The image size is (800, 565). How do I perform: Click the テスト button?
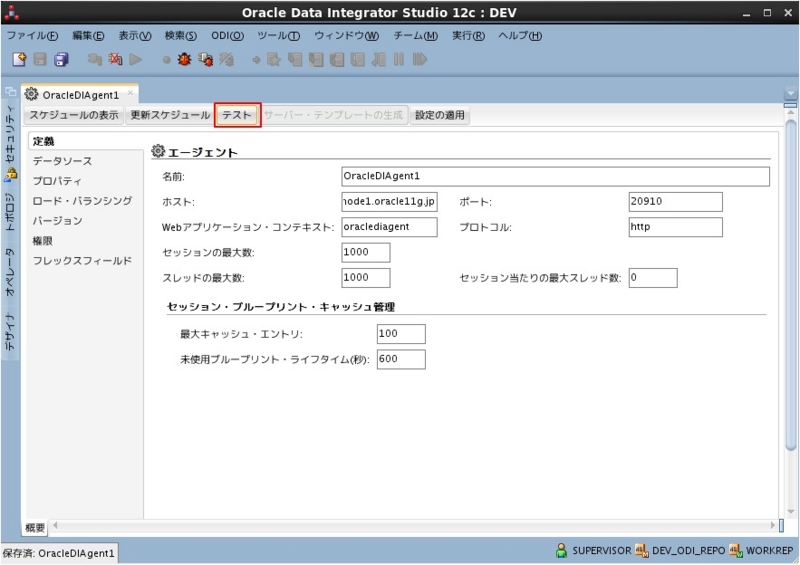(x=237, y=115)
